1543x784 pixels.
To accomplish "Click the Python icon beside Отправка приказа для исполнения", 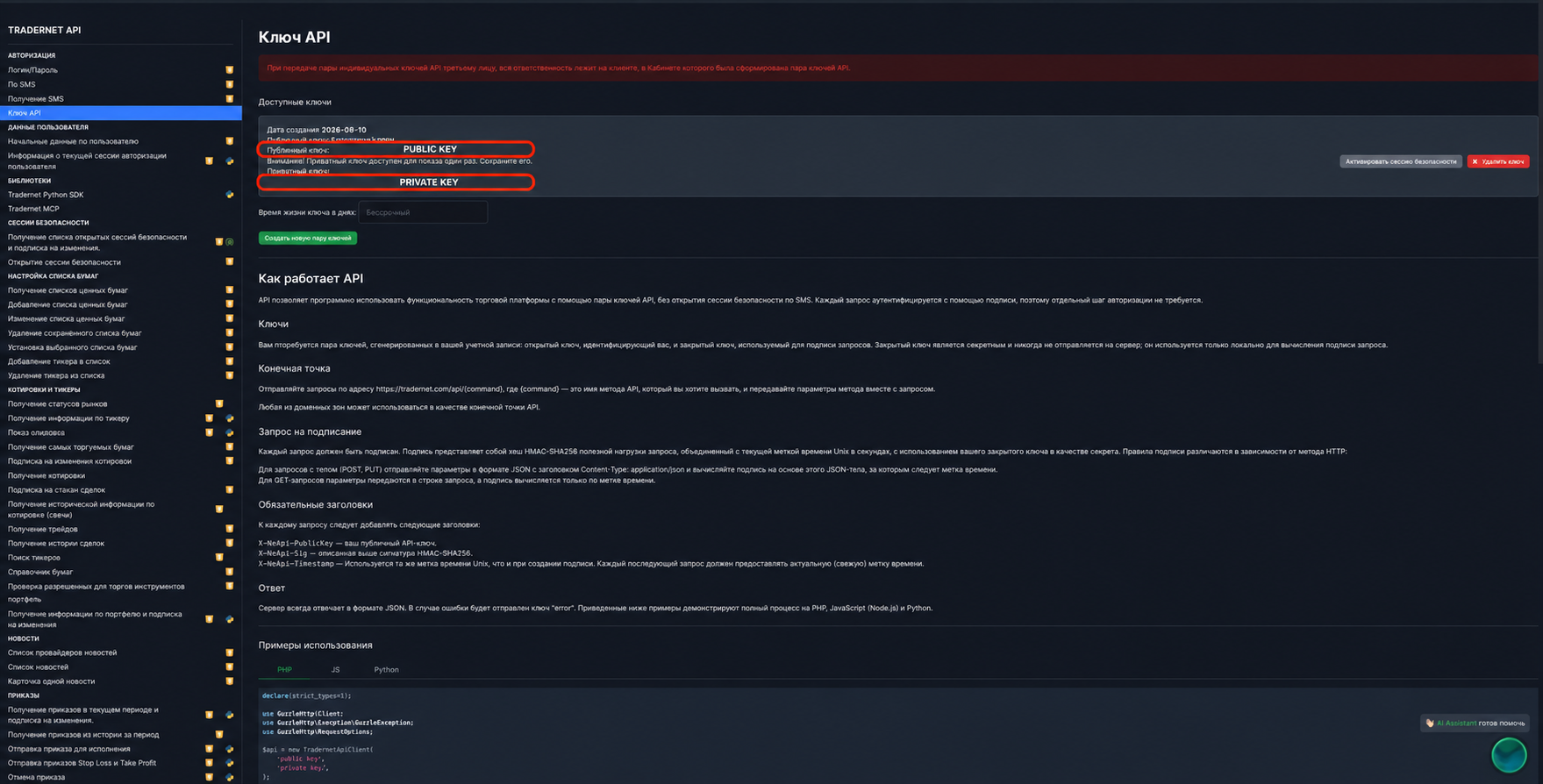I will [x=230, y=749].
